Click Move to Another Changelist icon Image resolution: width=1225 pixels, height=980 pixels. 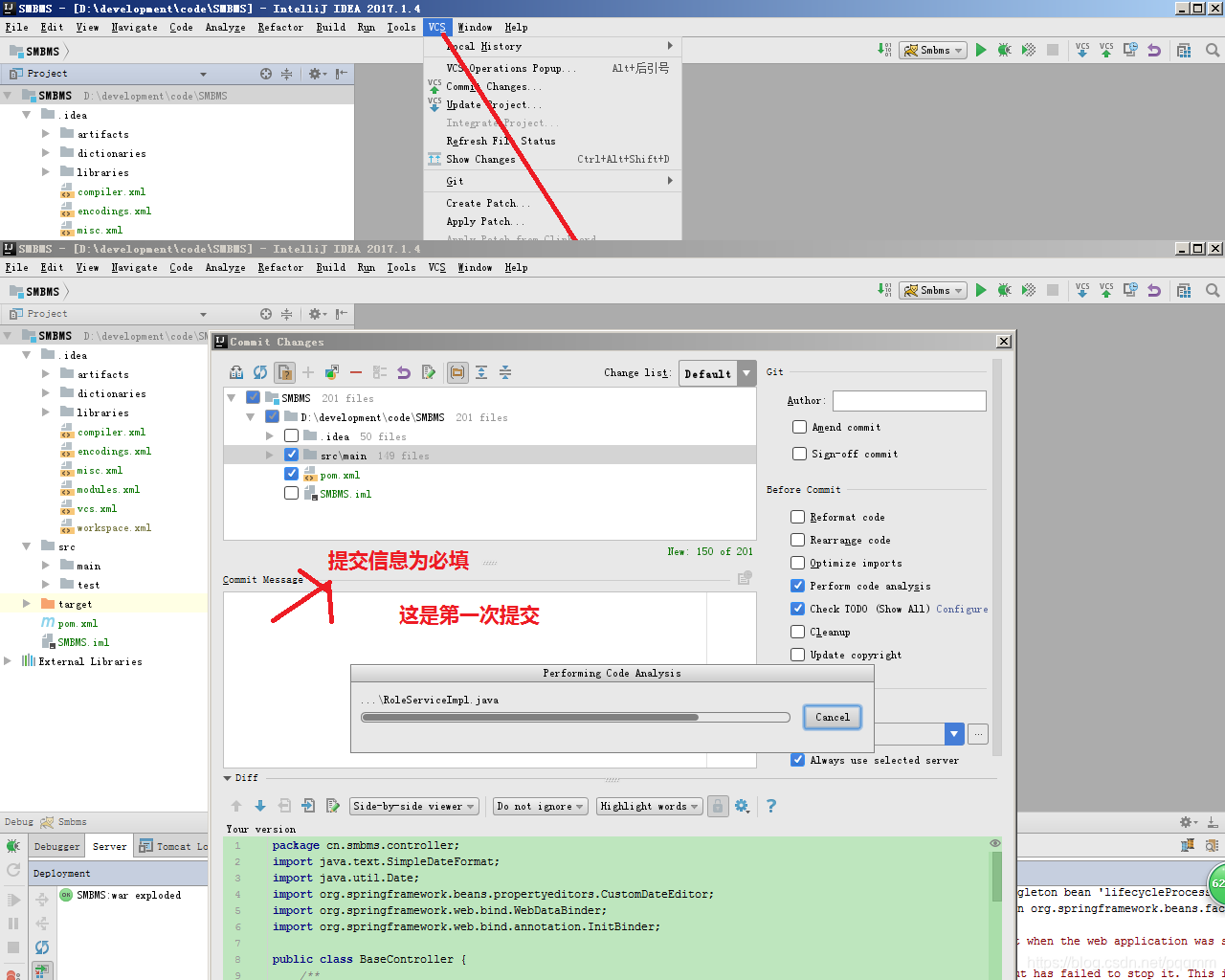(332, 372)
